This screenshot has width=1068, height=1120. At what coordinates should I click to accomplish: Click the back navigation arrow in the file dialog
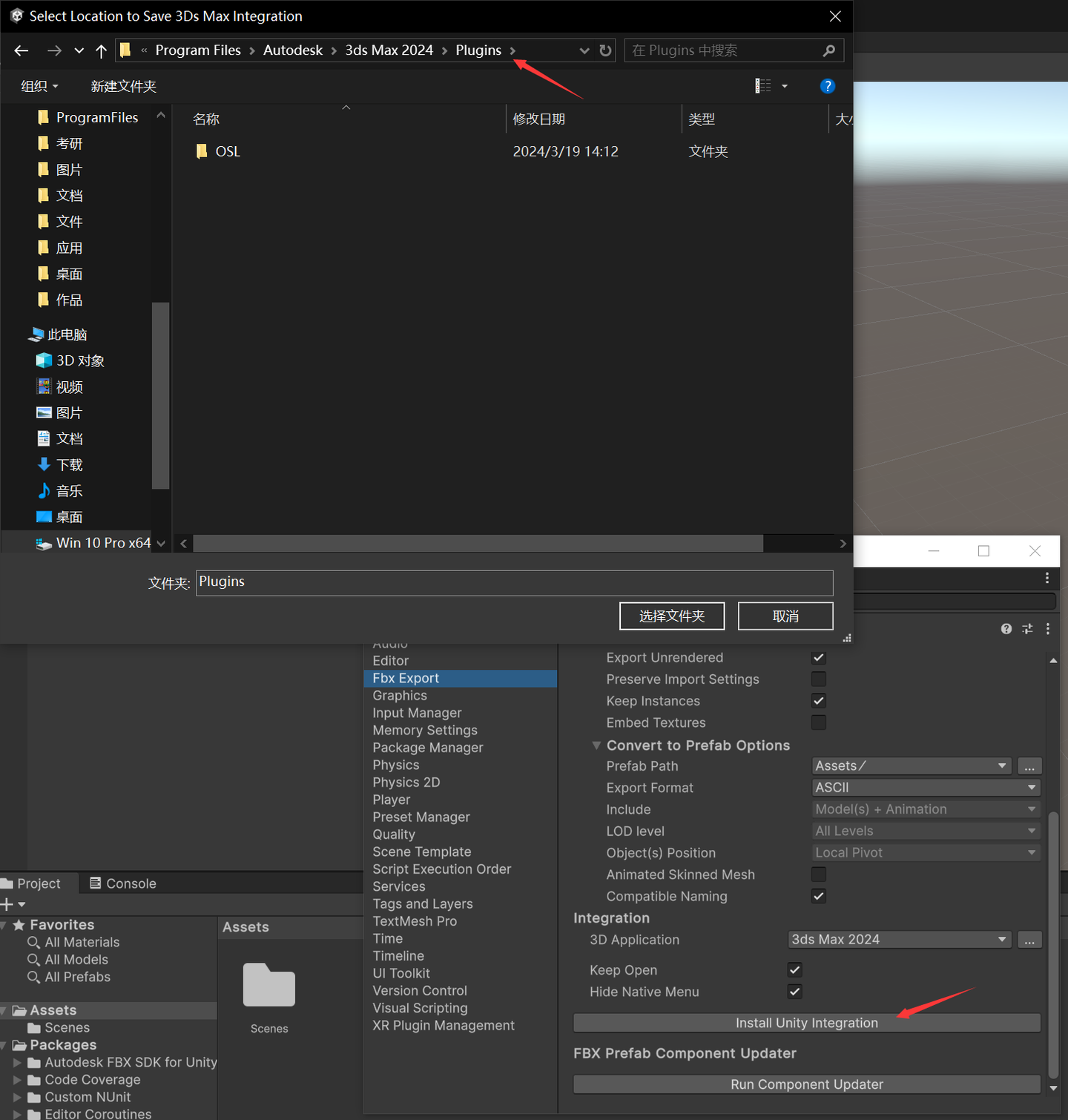21,50
